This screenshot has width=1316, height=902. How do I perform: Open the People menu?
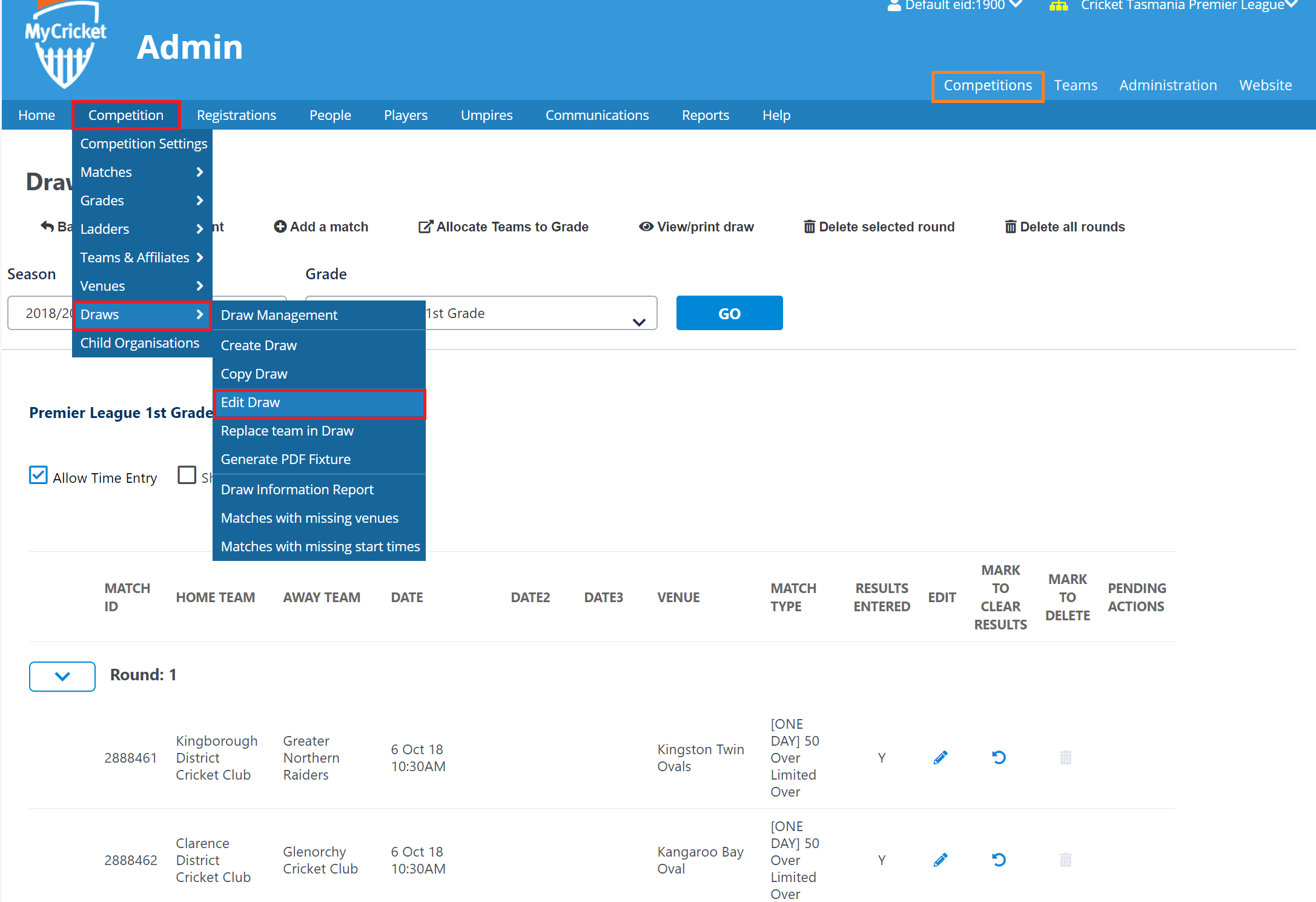(330, 115)
